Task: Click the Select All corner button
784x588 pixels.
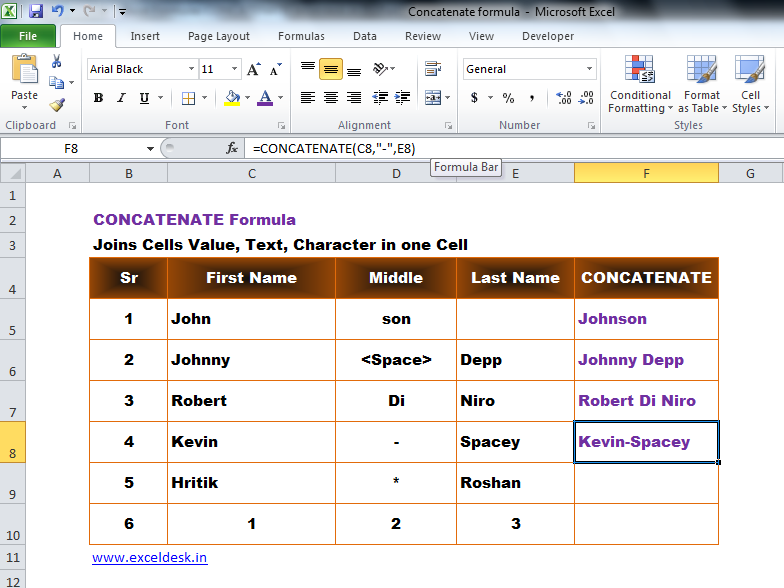Action: point(13,174)
